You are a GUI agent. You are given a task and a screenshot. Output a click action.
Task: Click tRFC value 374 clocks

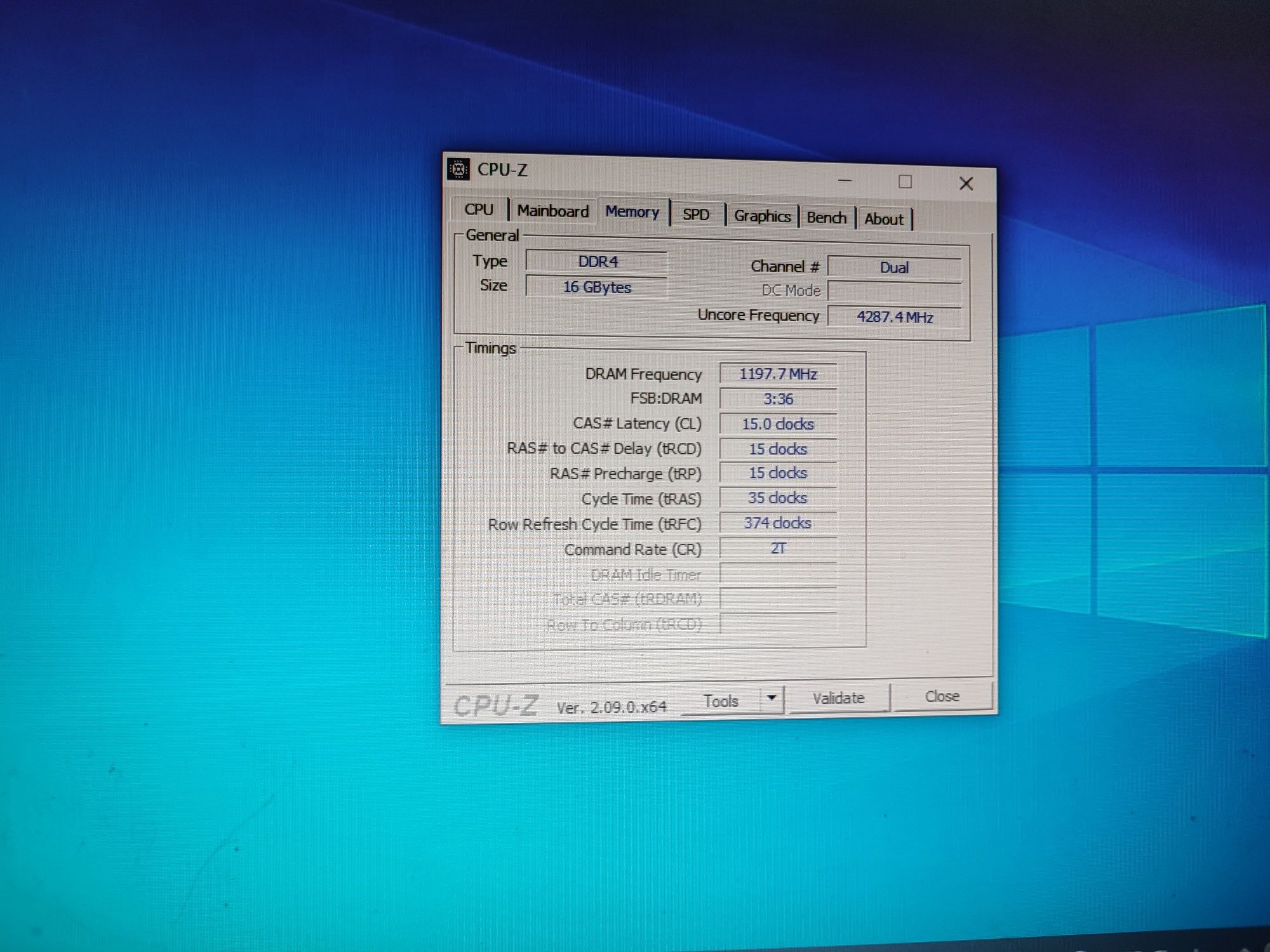pos(778,523)
